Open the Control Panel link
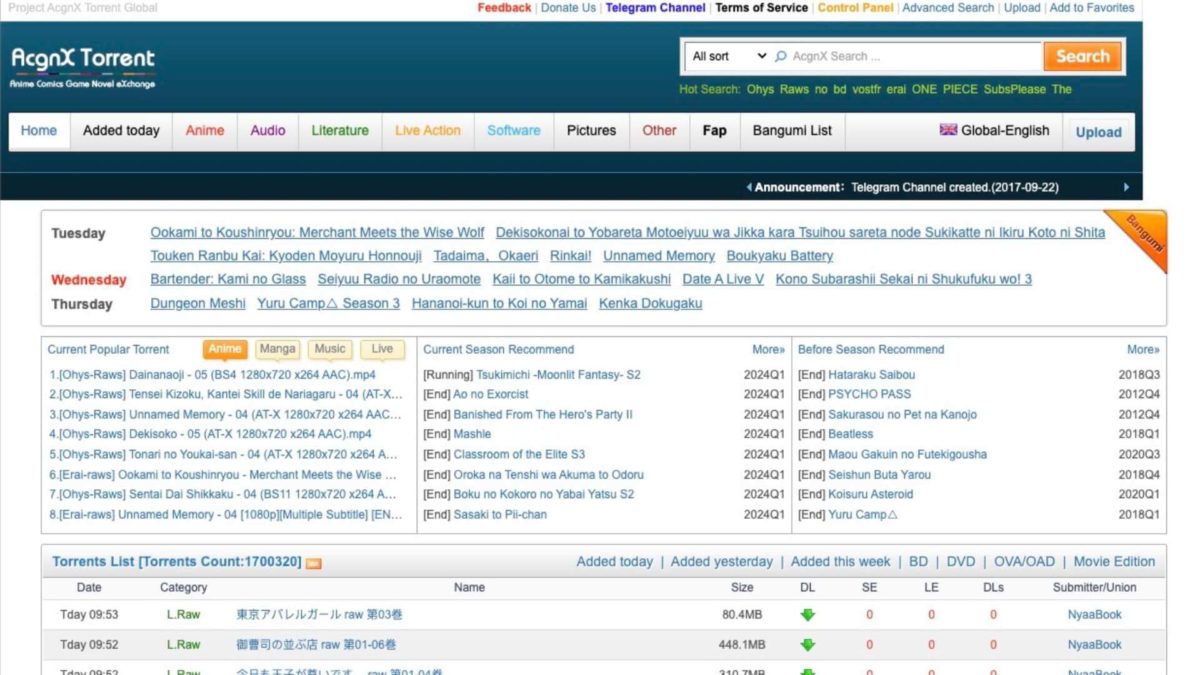This screenshot has width=1200, height=675. [855, 8]
